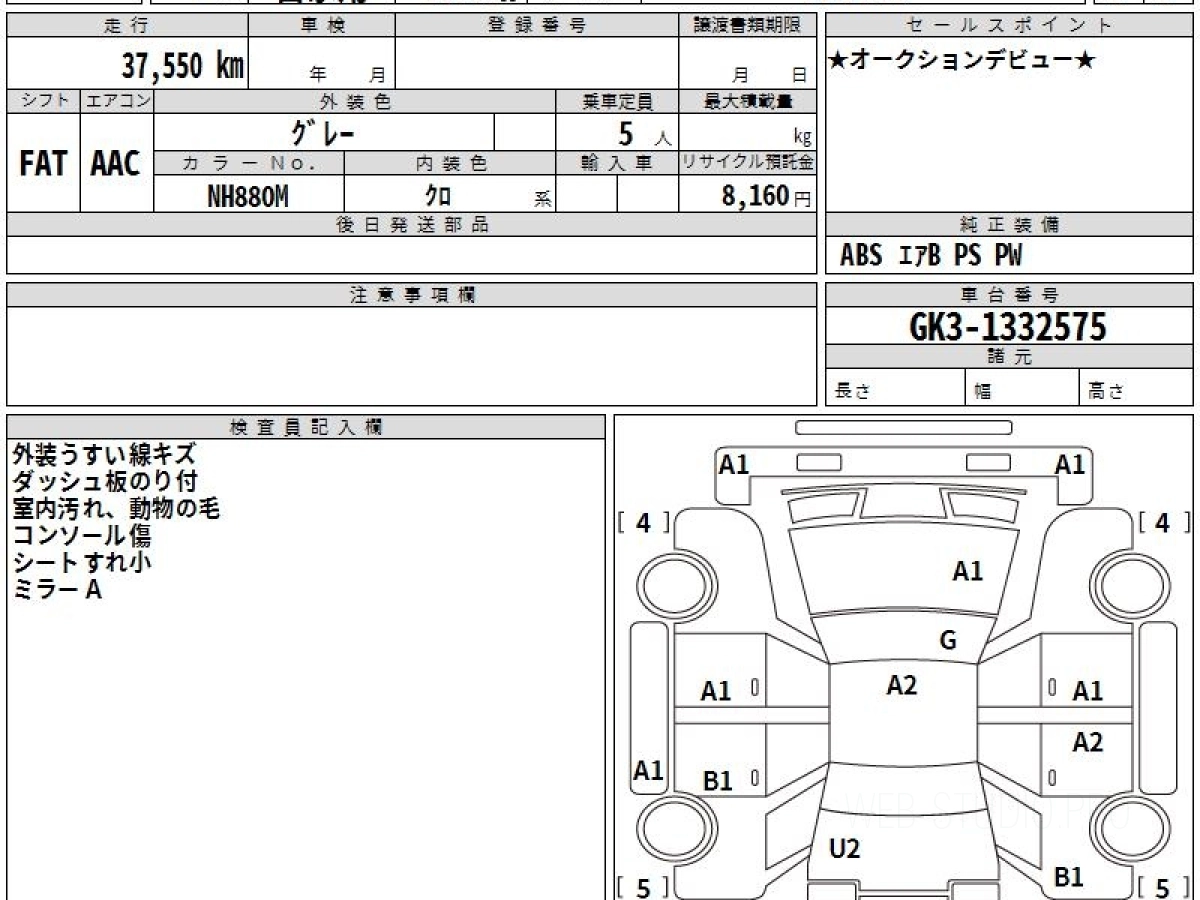Select the 走行 header cell

tap(127, 26)
